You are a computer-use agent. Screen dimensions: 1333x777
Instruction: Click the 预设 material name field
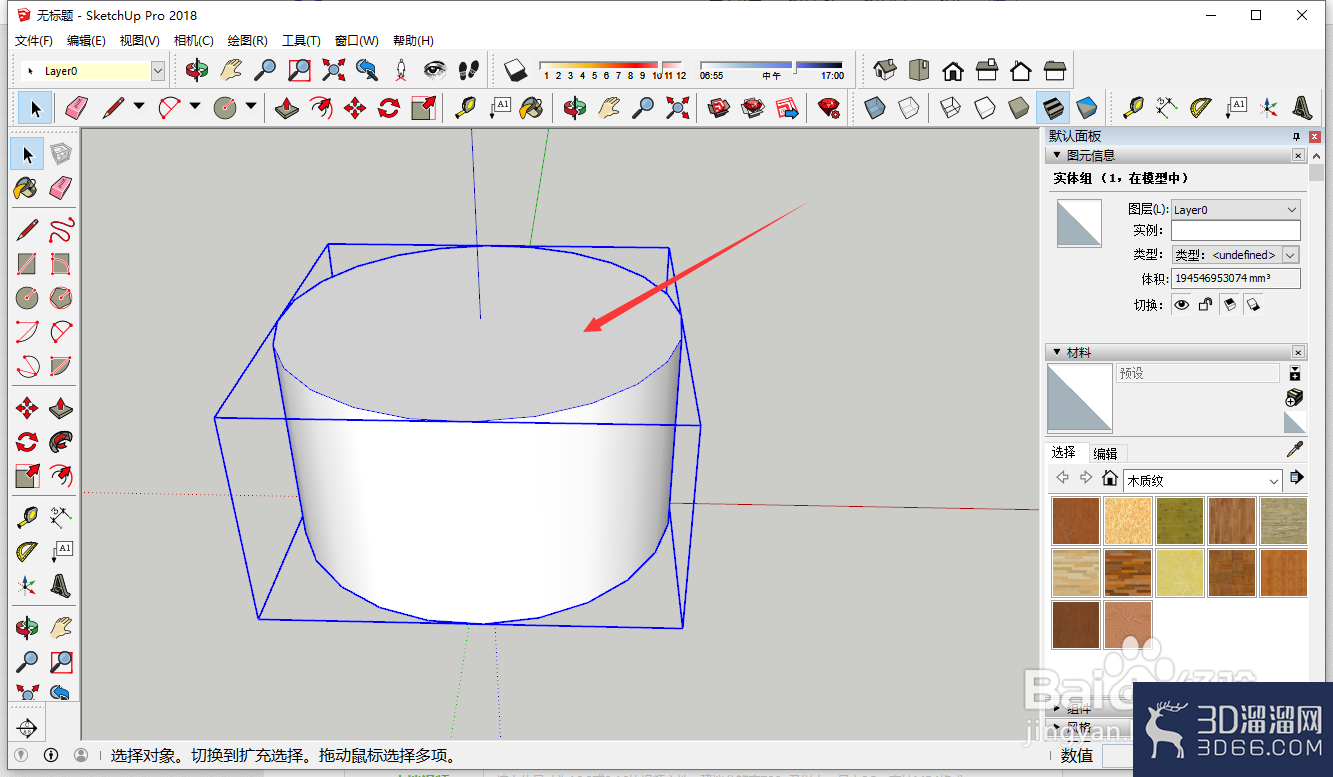(x=1198, y=373)
